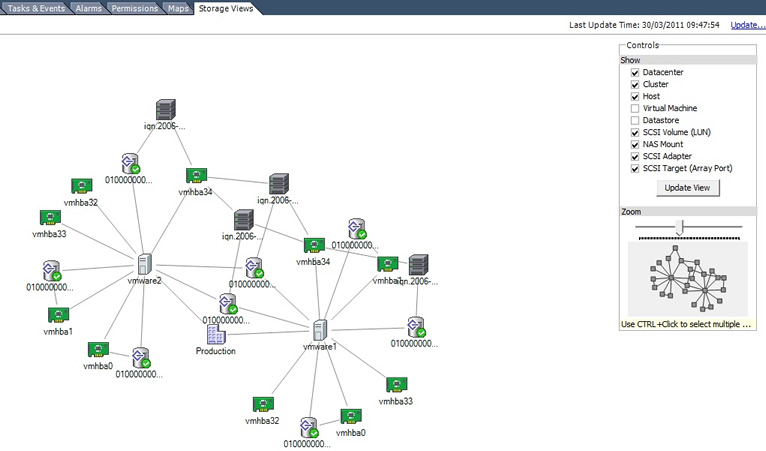The height and width of the screenshot is (451, 766).
Task: Click the vmhba33 adapter near vmware2
Action: (x=51, y=218)
